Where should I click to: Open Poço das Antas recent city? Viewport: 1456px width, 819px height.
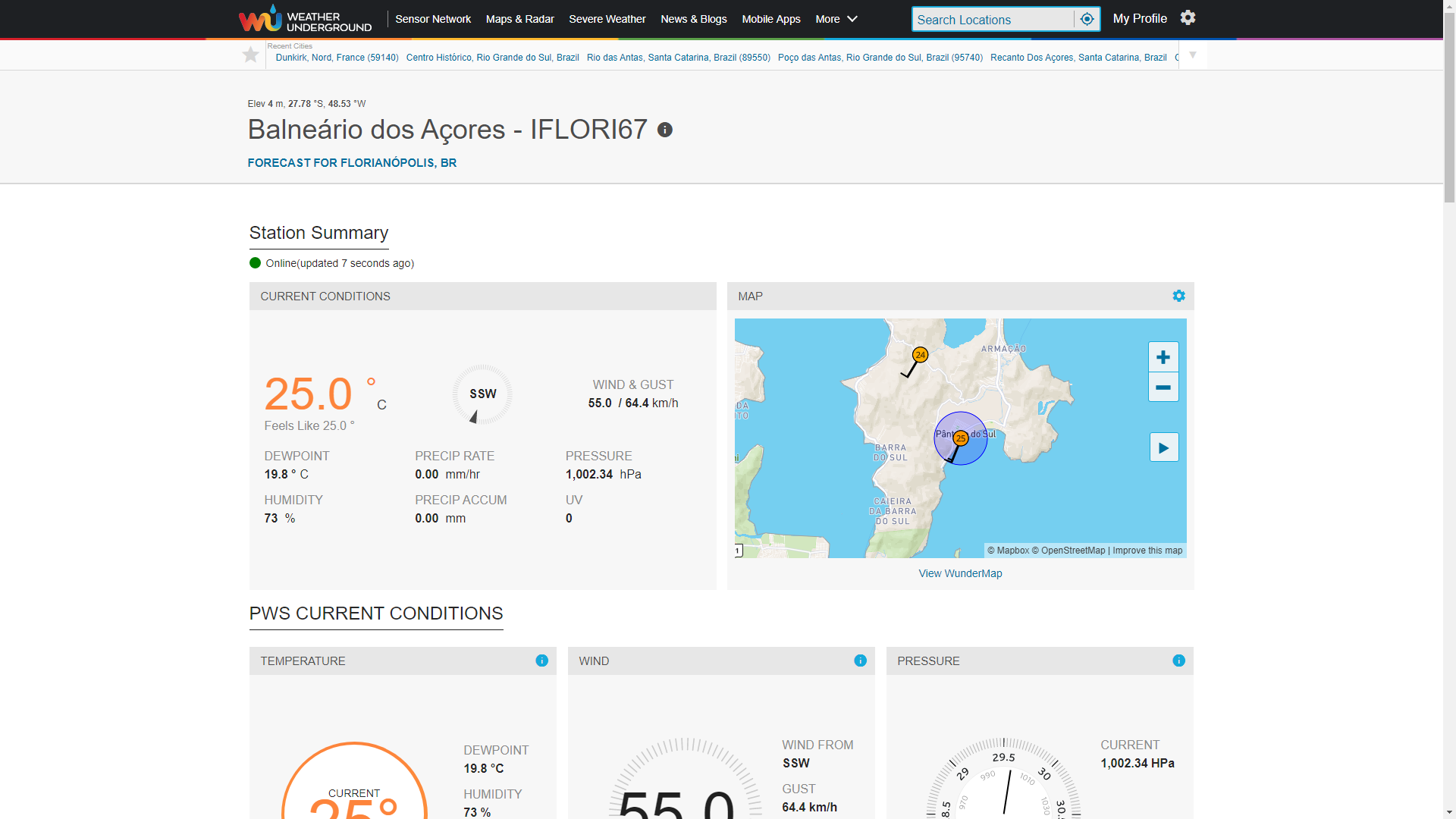click(x=880, y=58)
